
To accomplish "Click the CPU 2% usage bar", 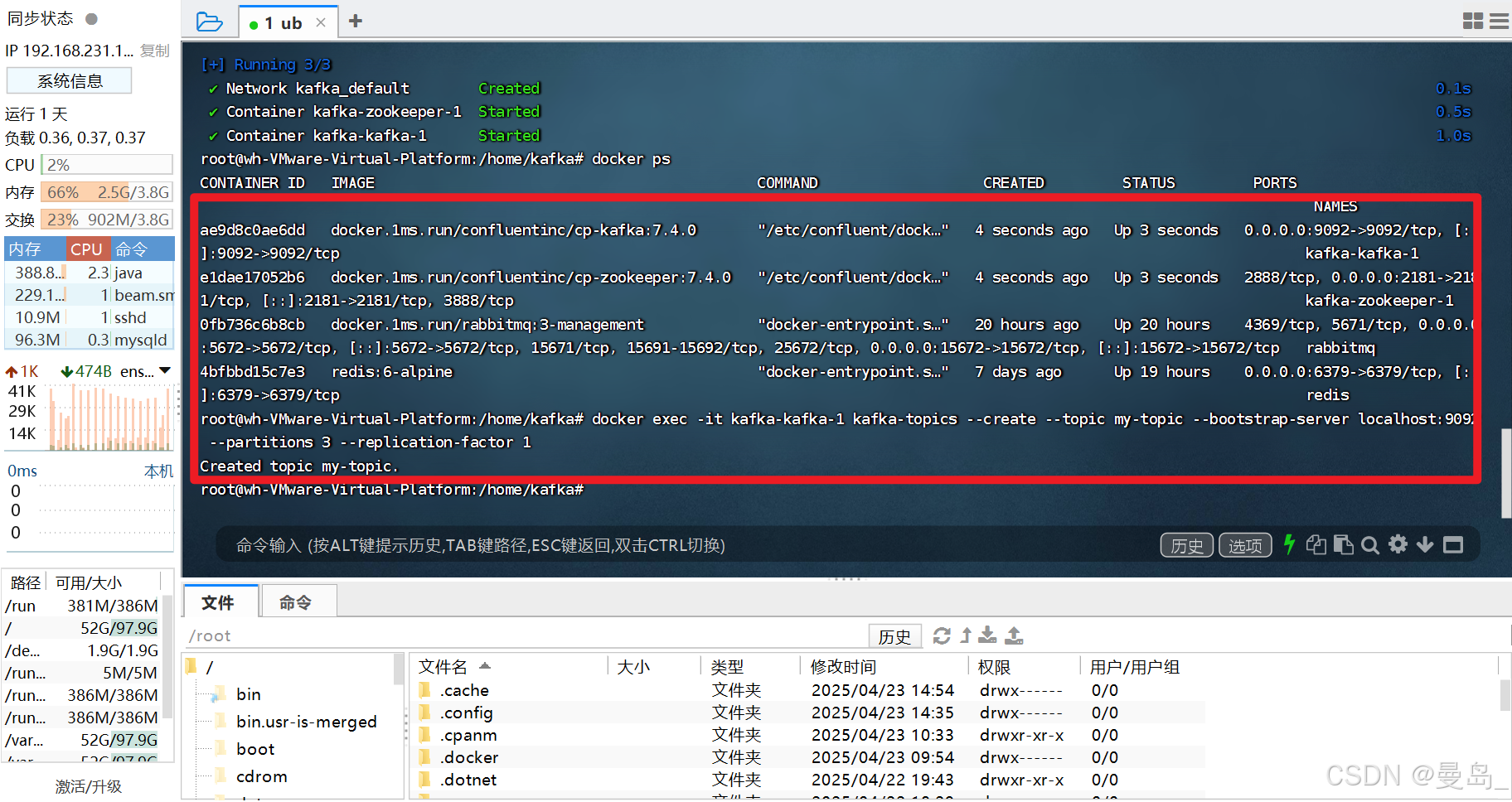I will pyautogui.click(x=107, y=165).
